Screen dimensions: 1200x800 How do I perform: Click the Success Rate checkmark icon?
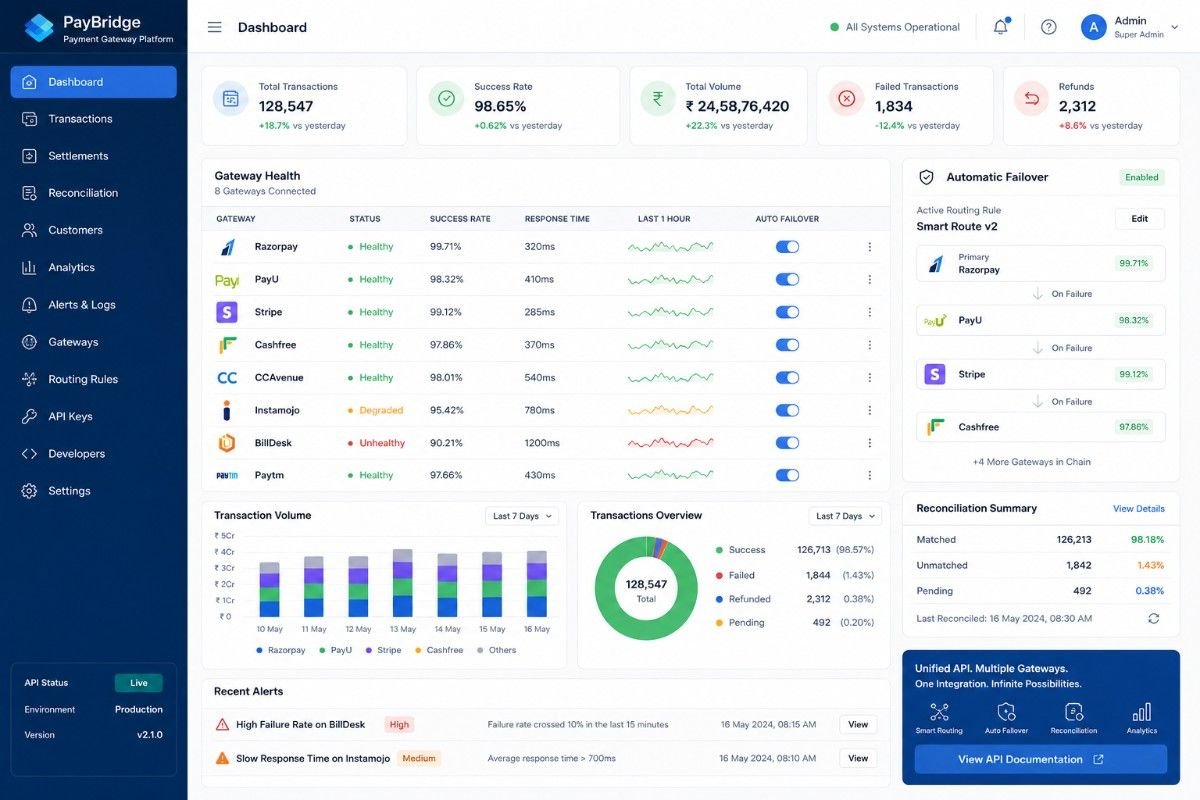click(x=446, y=98)
